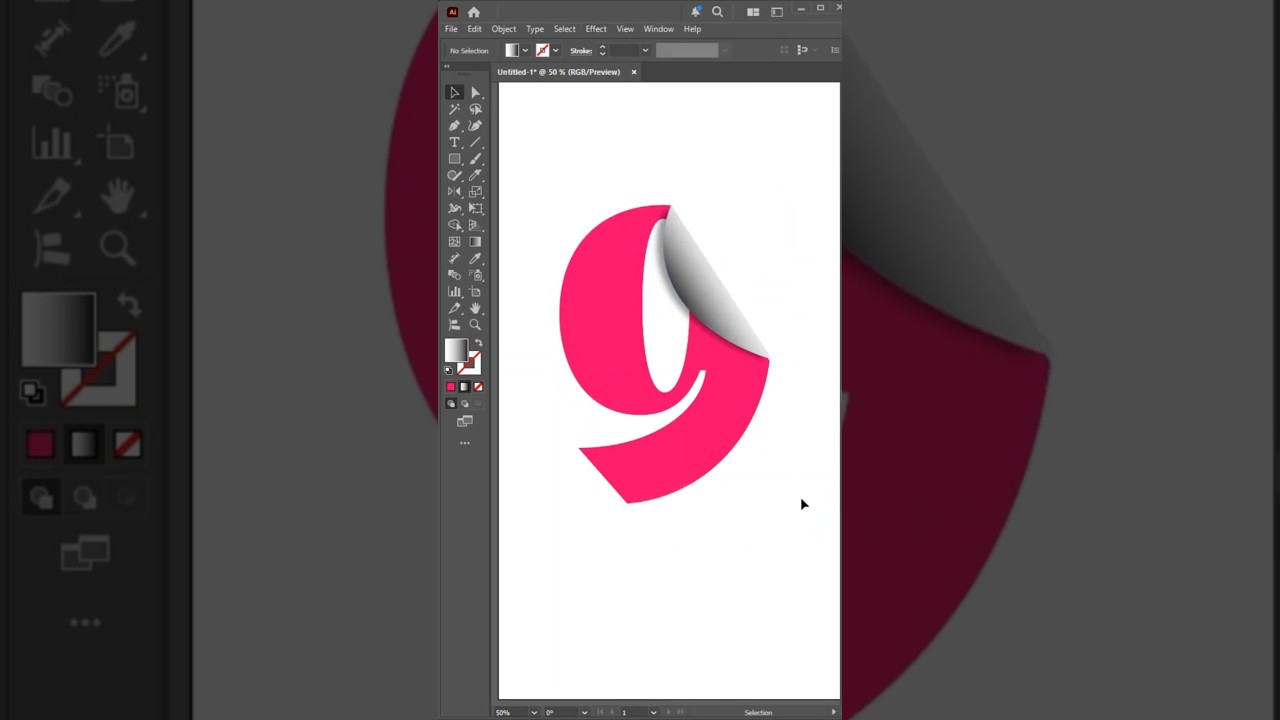The image size is (1280, 720).
Task: Open the File menu
Action: coord(451,29)
